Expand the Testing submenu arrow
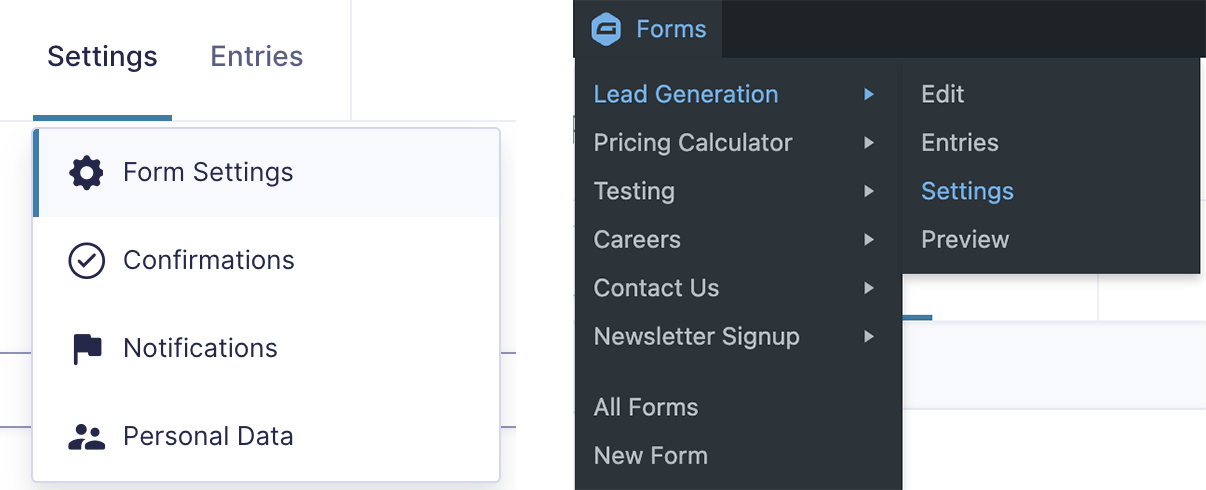 (869, 191)
